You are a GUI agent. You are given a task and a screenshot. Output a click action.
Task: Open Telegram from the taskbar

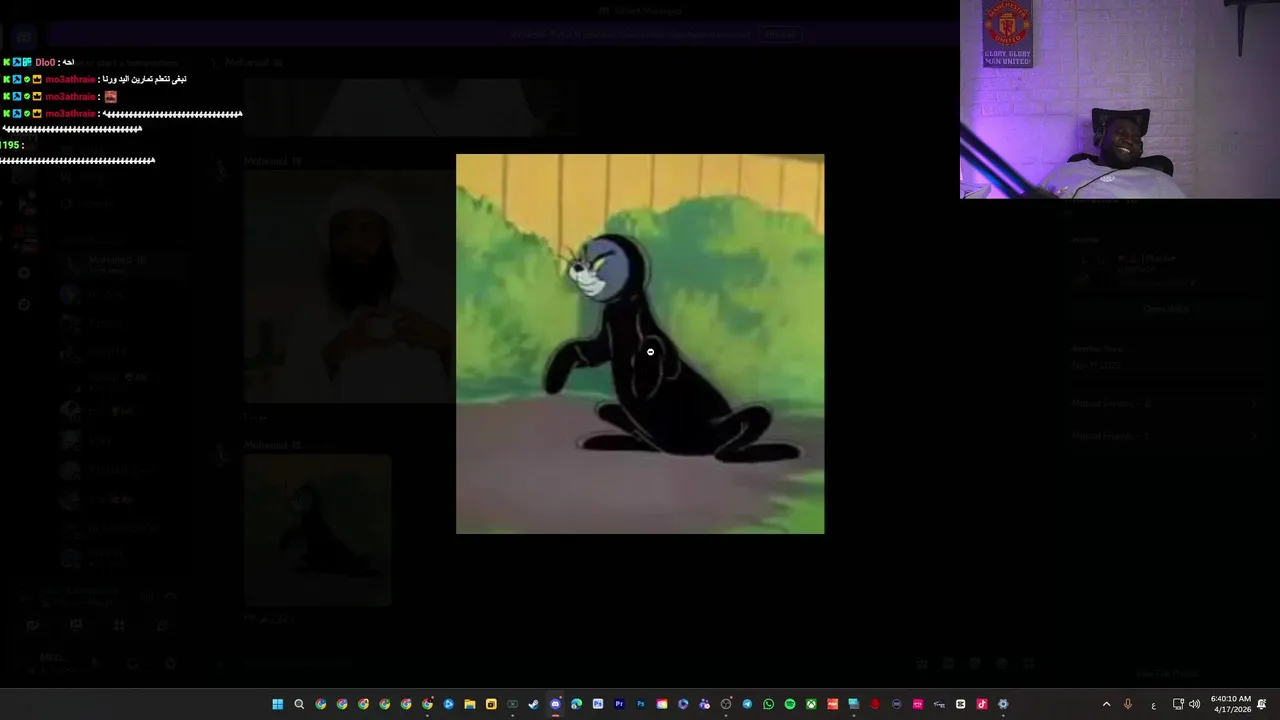pos(747,704)
